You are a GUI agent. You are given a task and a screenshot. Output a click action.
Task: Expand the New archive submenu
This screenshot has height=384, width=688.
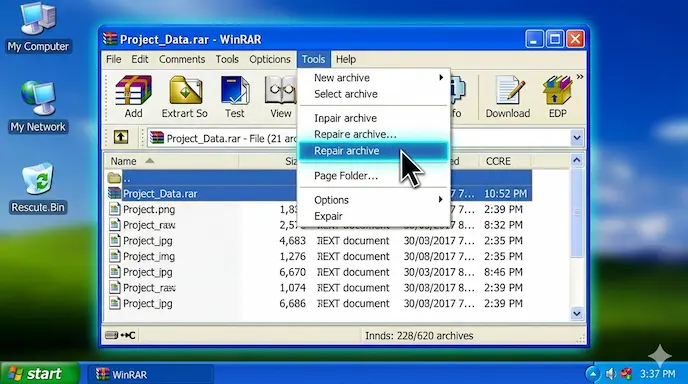click(441, 78)
